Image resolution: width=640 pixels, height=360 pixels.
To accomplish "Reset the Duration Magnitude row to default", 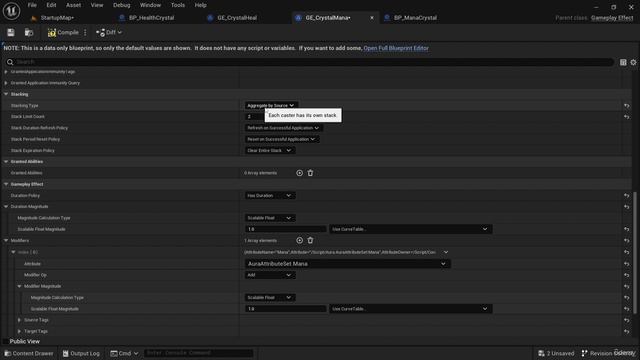I will pyautogui.click(x=627, y=207).
